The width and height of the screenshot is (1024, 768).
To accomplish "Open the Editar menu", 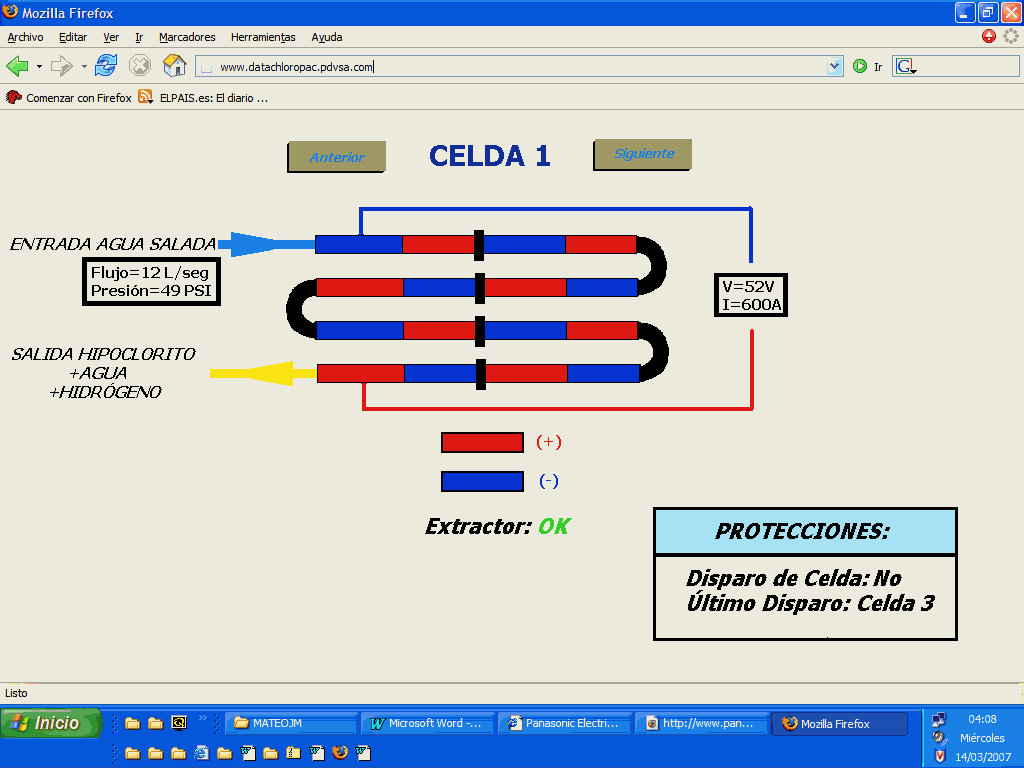I will [x=72, y=37].
